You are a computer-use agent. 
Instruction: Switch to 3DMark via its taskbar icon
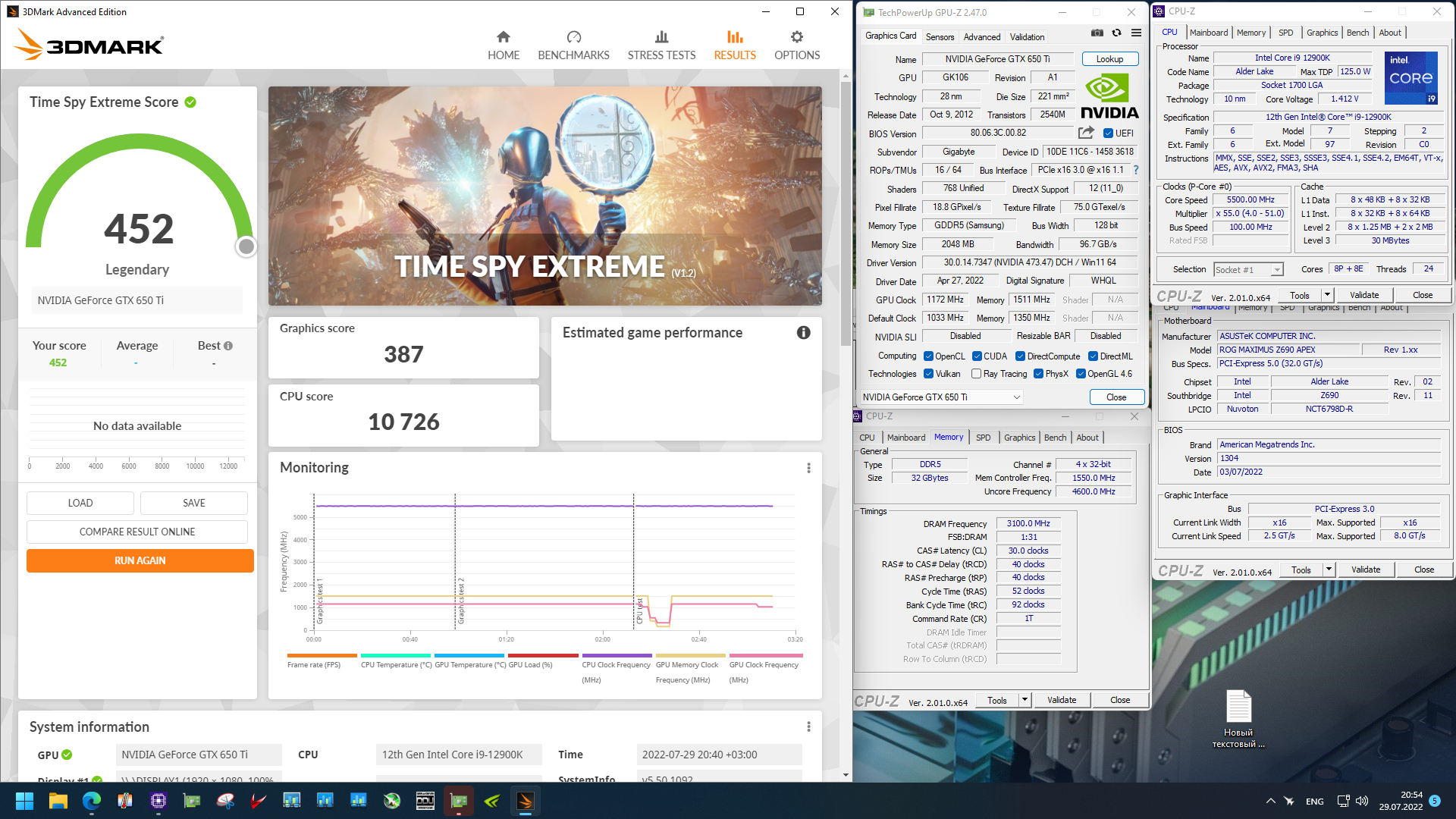526,801
